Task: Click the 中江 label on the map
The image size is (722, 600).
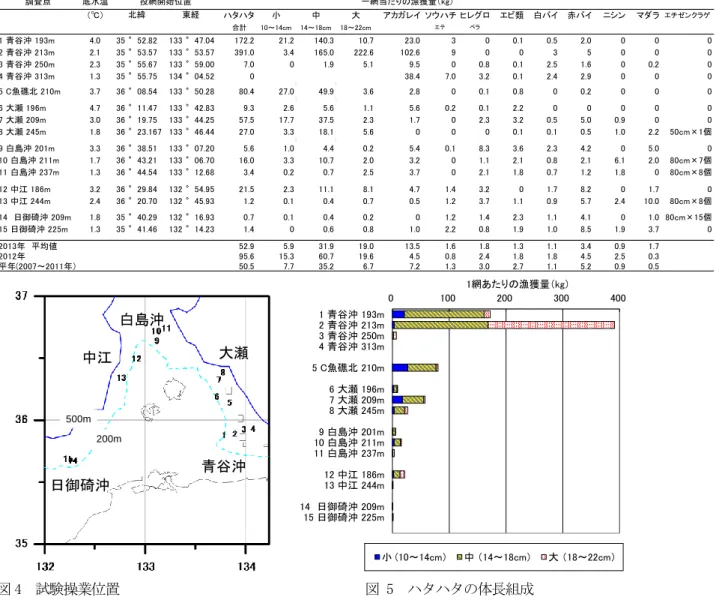Action: click(97, 357)
